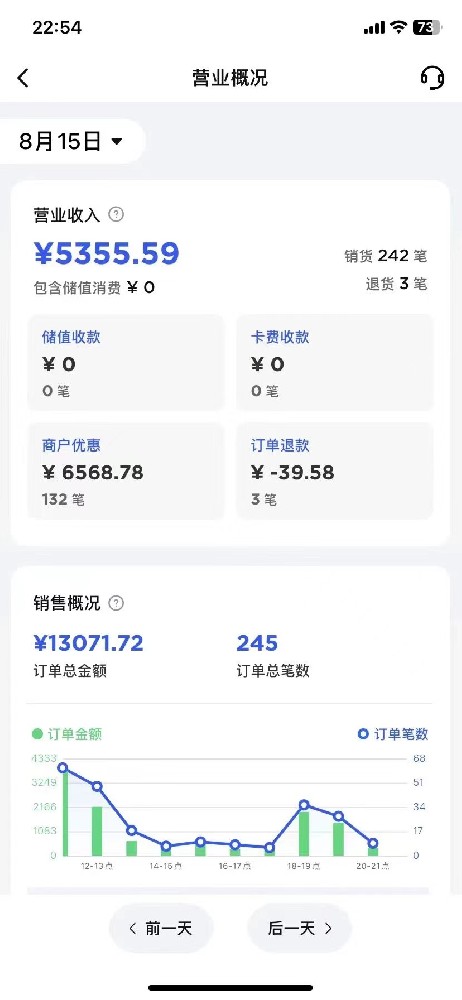Select the first blue point on chart line
Image resolution: width=462 pixels, height=1000 pixels.
(63, 768)
